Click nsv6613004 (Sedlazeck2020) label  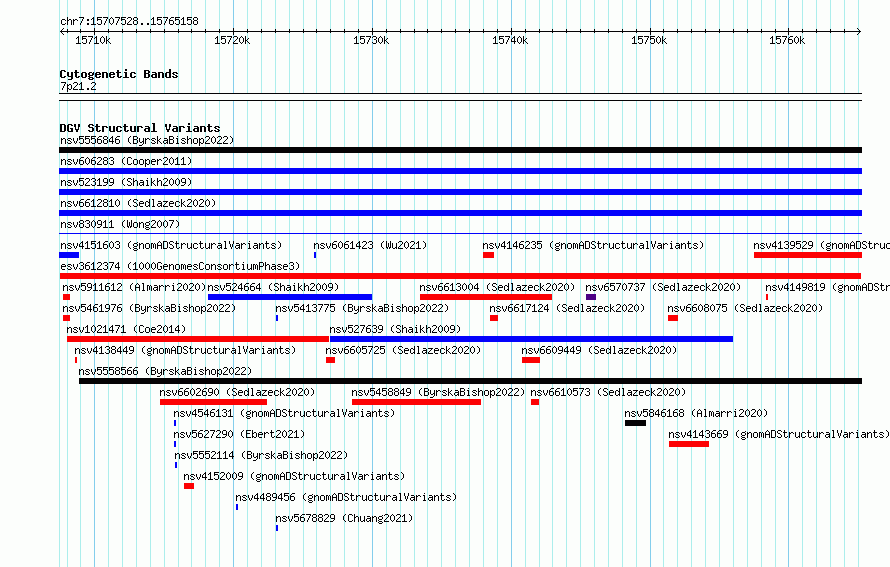click(x=497, y=287)
